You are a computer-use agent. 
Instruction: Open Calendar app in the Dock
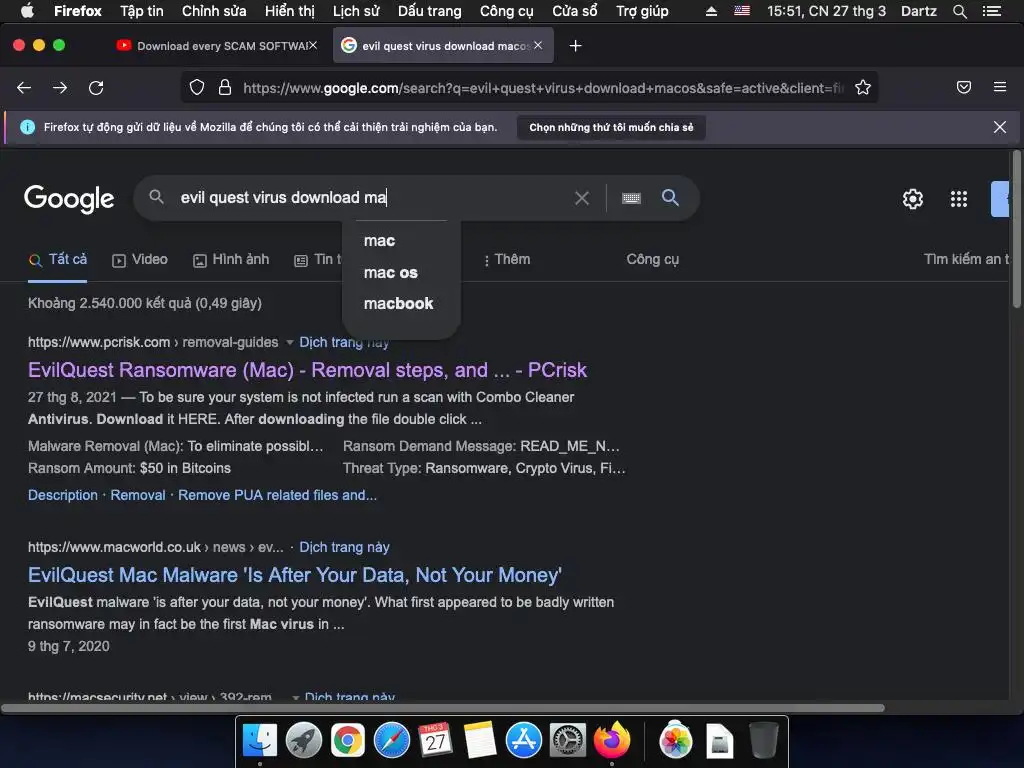(x=436, y=741)
